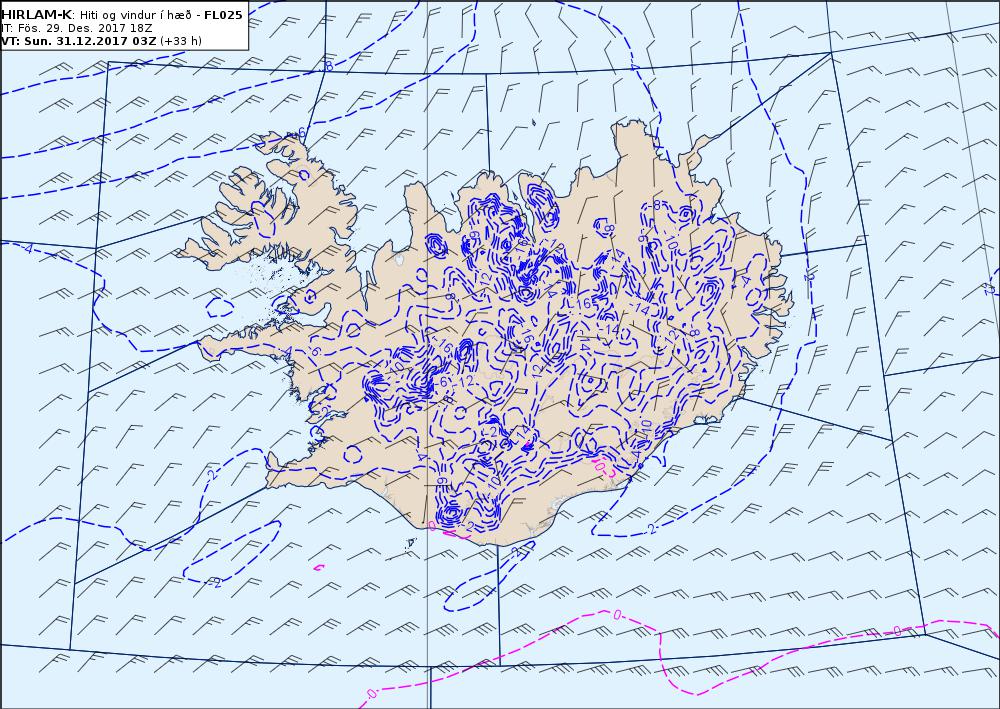
Task: Click the "Hiti og vindur í hæð" title text
Action: 136,15
